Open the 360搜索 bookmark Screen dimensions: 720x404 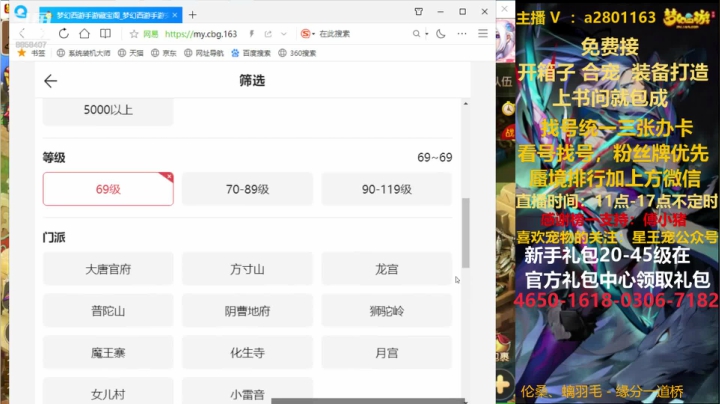coord(297,53)
